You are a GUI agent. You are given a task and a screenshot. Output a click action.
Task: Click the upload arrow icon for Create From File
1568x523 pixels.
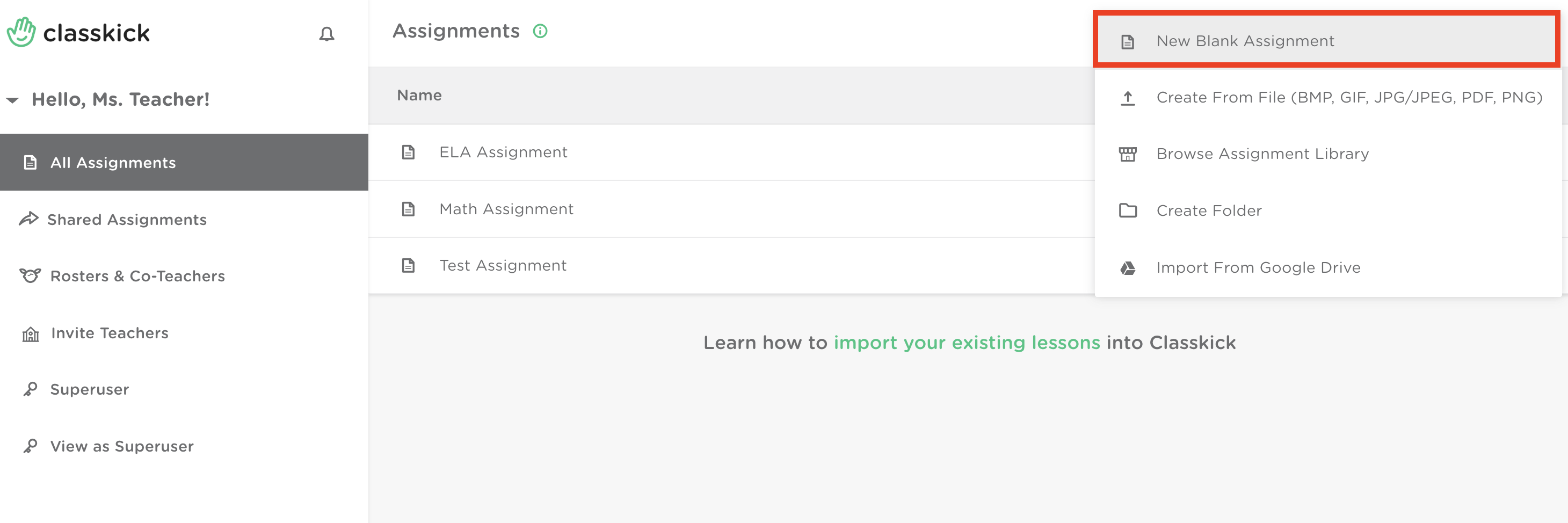click(x=1127, y=98)
